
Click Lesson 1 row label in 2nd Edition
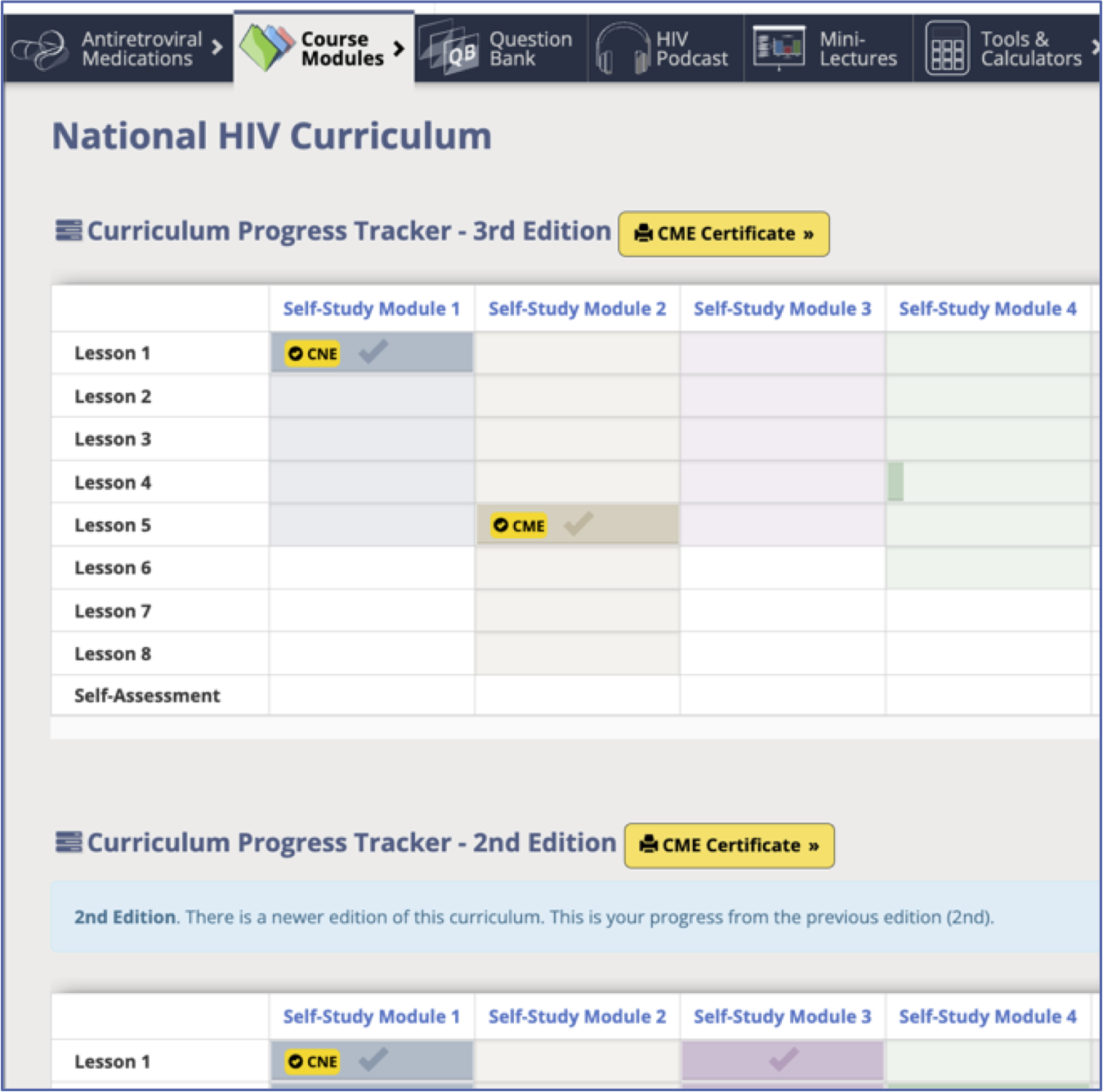point(113,1062)
